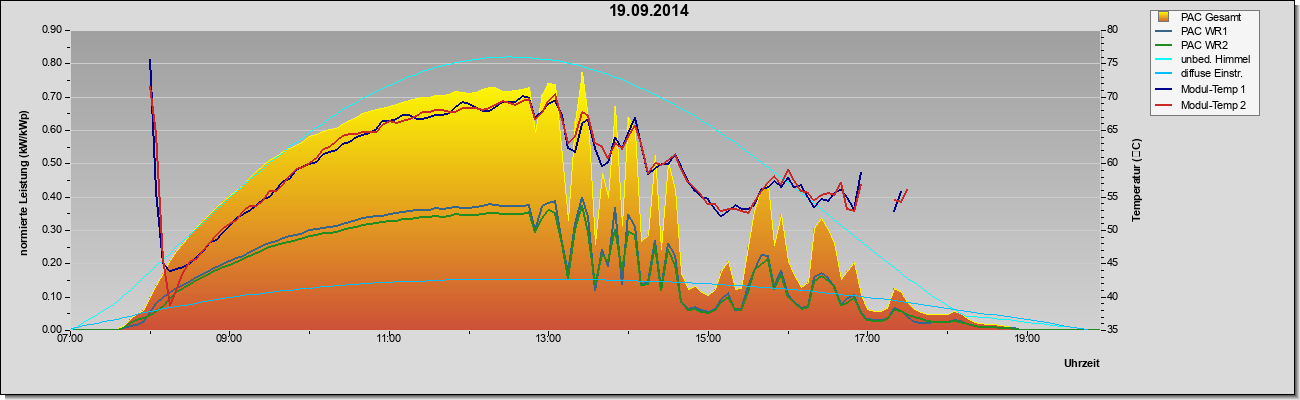Screen dimensions: 1300x400
Task: Click the 11:00 time axis label
Action: coord(389,340)
